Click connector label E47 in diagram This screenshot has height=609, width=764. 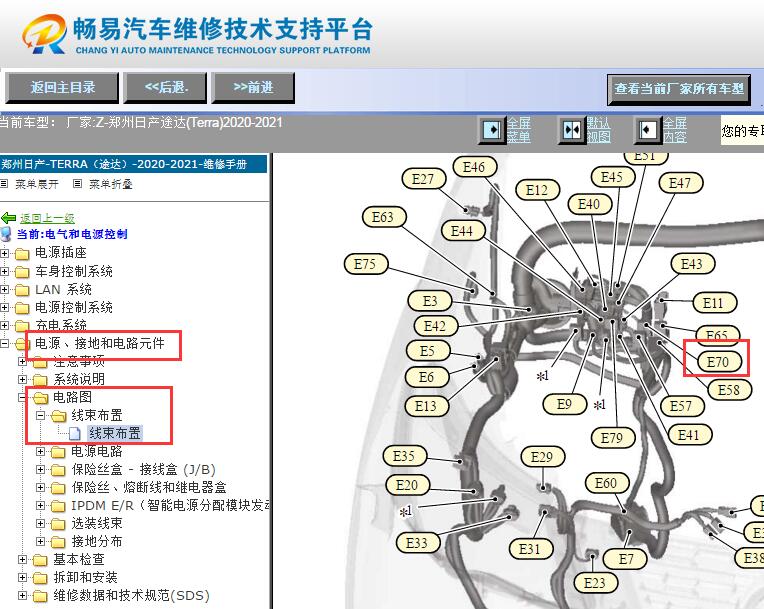pyautogui.click(x=680, y=183)
